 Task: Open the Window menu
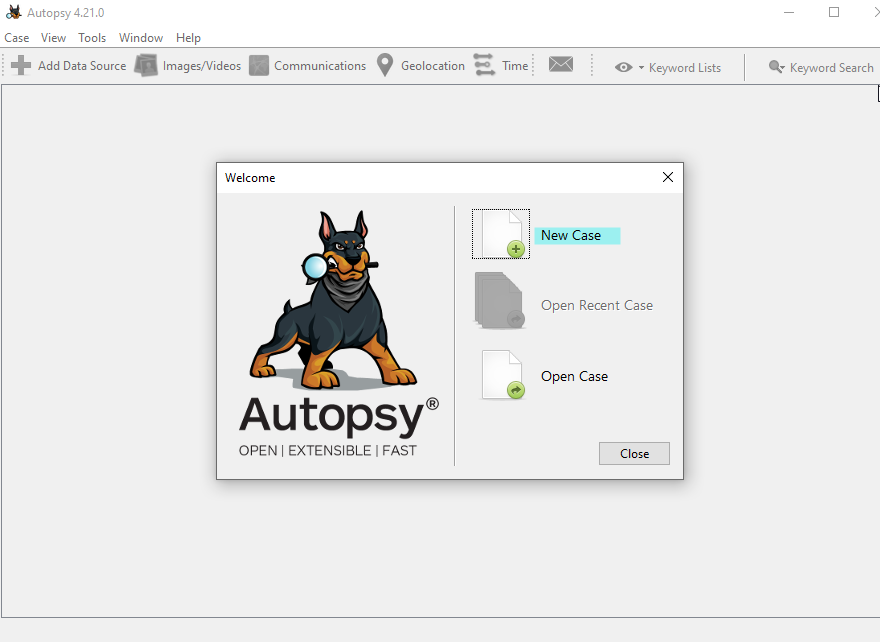(141, 38)
